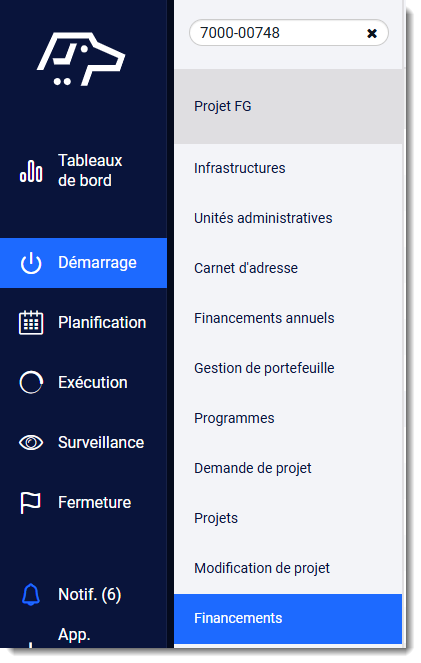Click the Exécution circle icon
Screen dimensions: 421x663
click(31, 382)
